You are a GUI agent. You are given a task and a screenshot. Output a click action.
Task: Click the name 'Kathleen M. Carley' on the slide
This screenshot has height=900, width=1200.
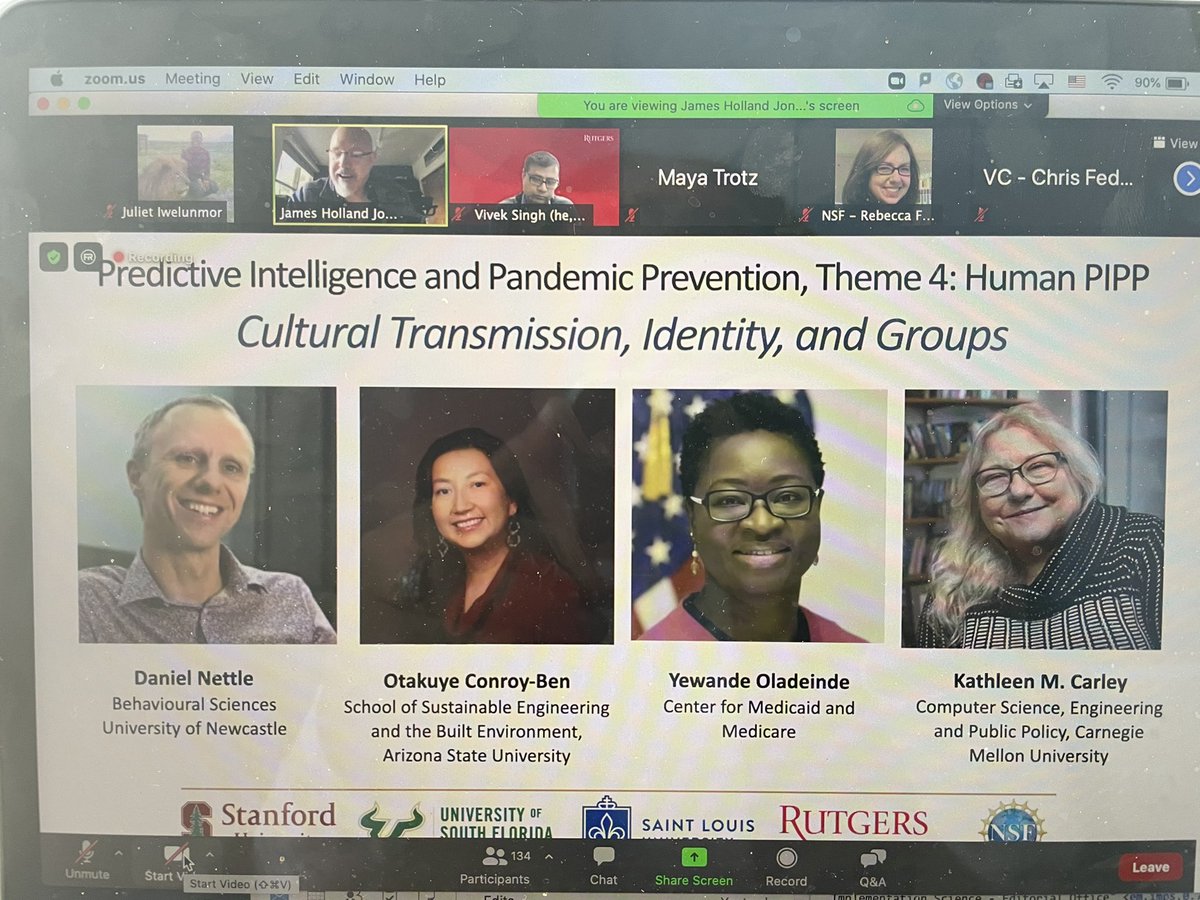pos(1040,682)
